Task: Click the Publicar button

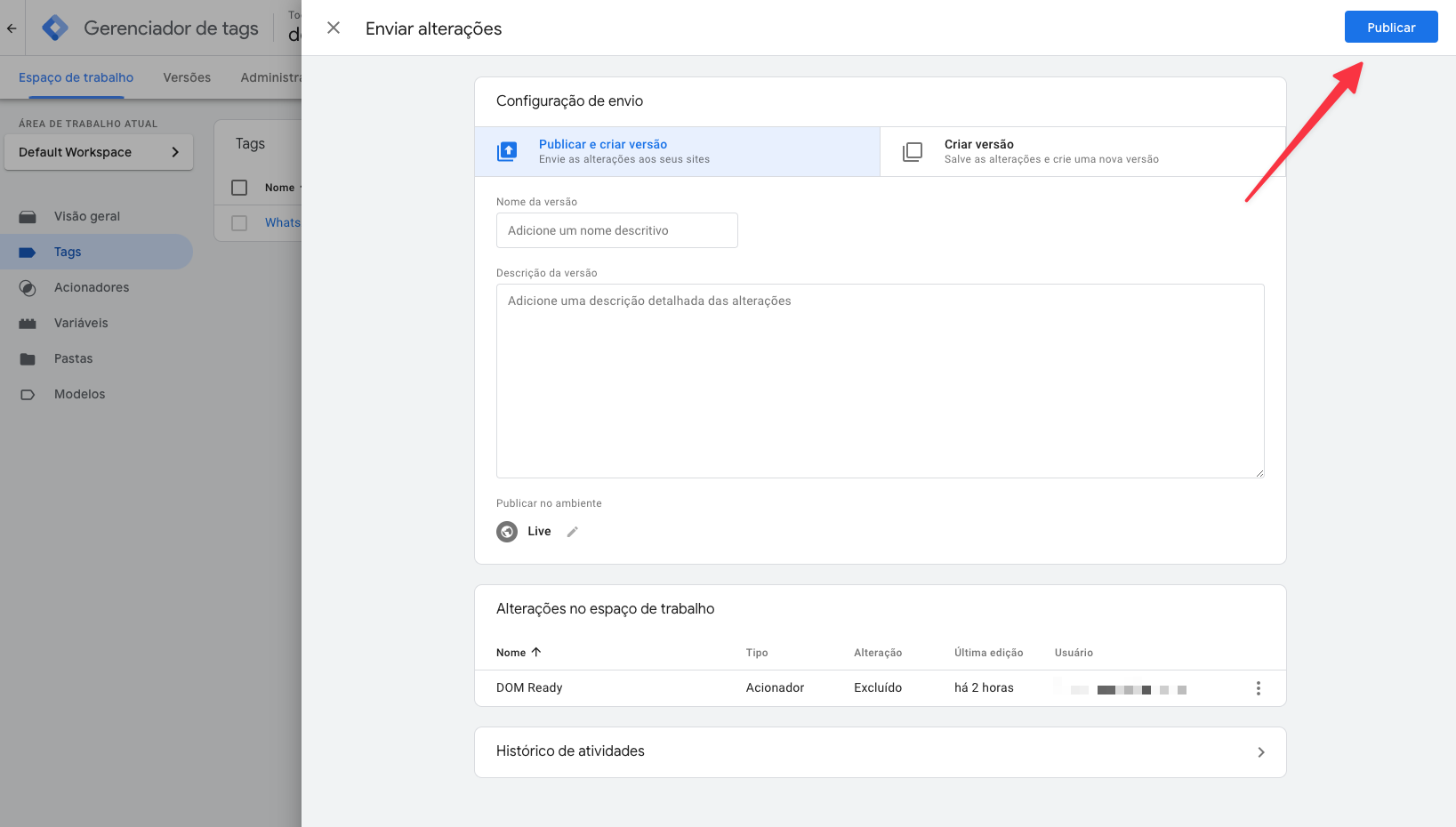Action: [x=1390, y=28]
